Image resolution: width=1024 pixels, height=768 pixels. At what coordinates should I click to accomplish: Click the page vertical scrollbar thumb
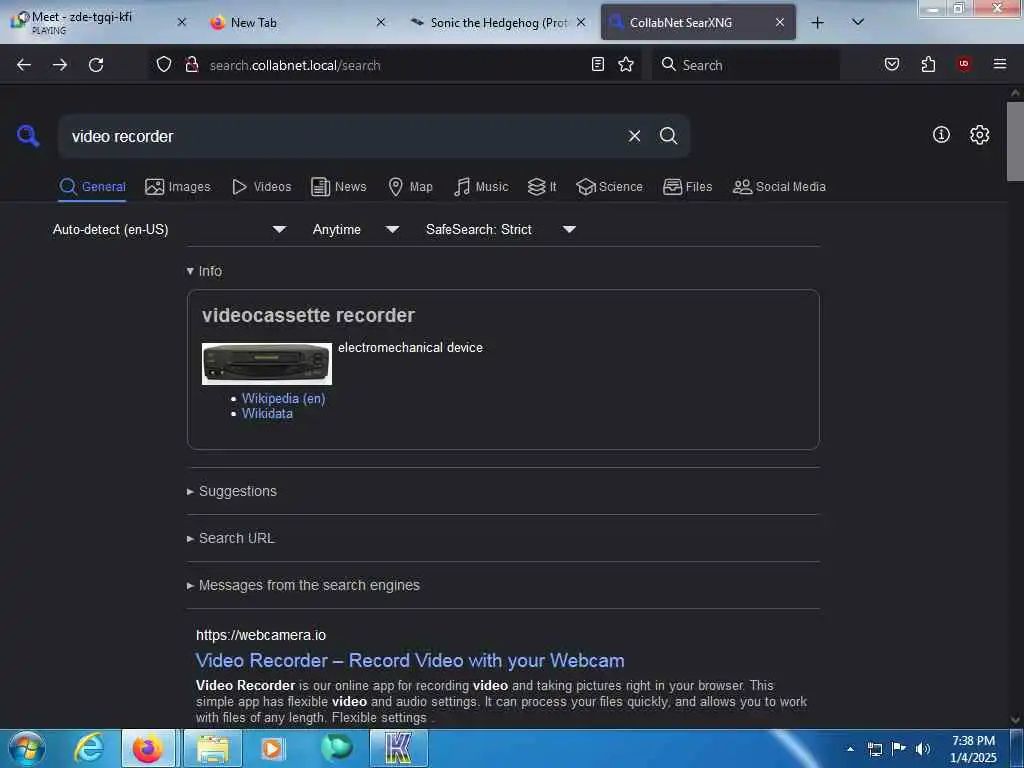coord(1015,141)
